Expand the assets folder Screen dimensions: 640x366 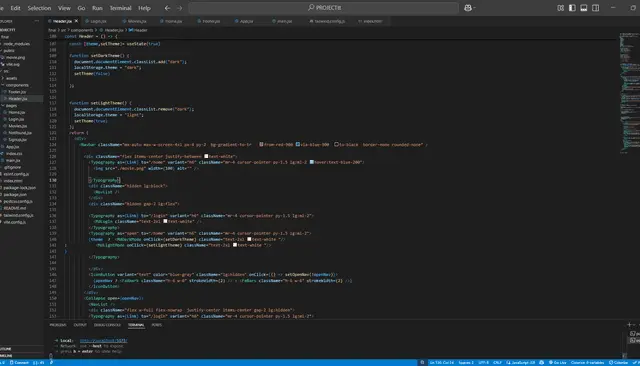[11, 78]
